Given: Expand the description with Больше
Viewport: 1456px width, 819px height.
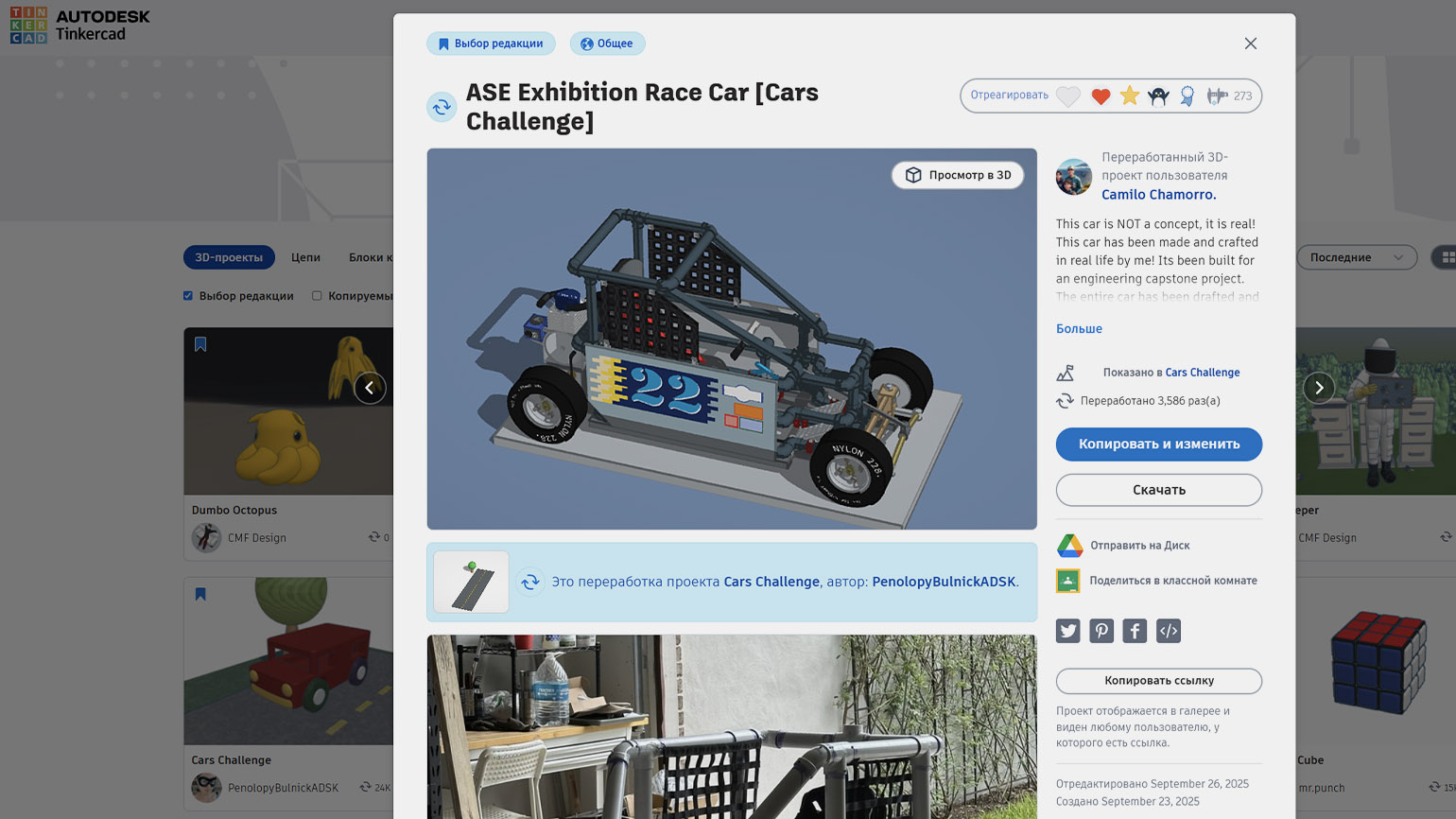Looking at the screenshot, I should click(x=1079, y=329).
